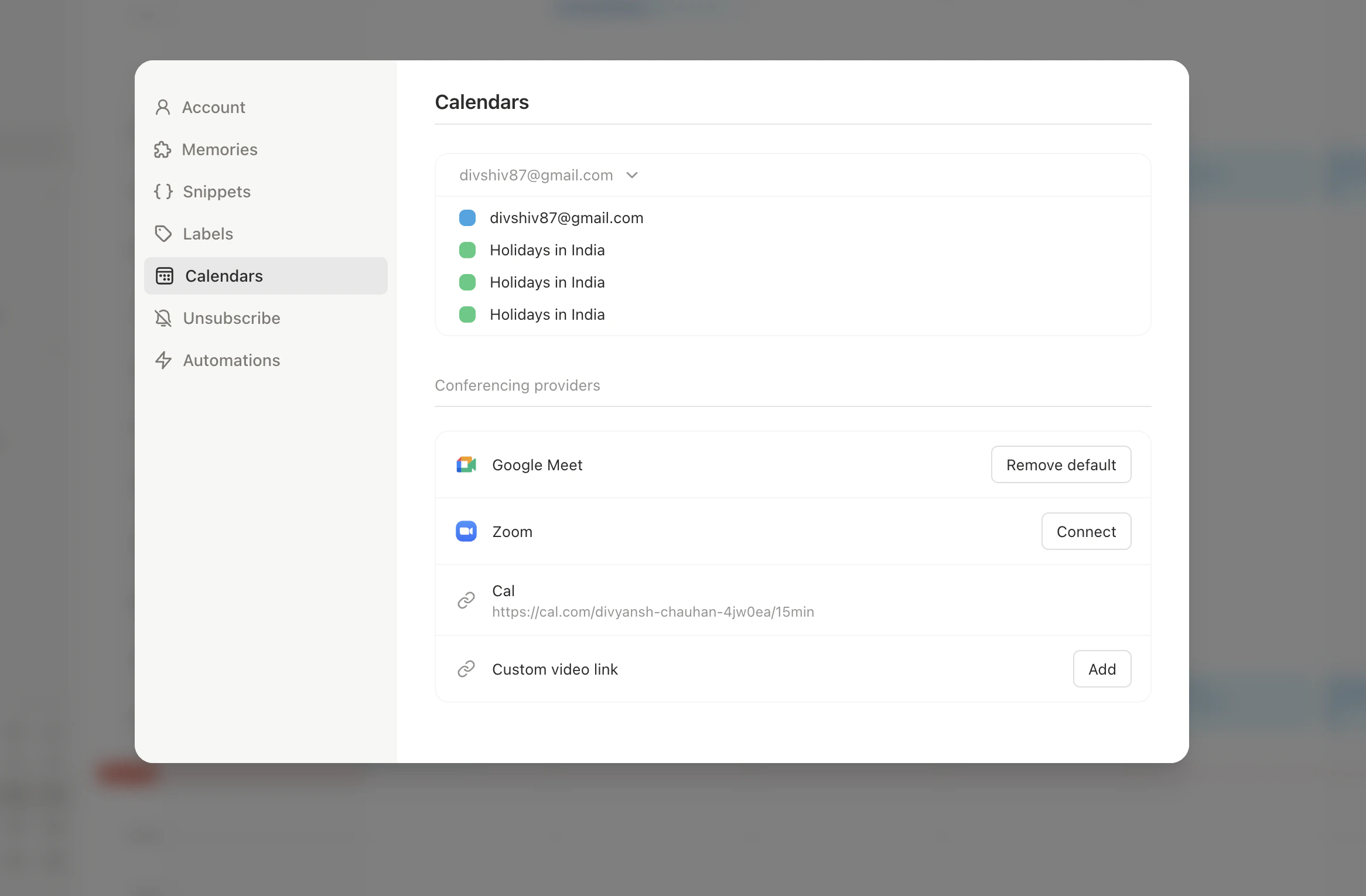The width and height of the screenshot is (1366, 896).
Task: Click the green swatch of first Holidays in India
Action: pos(467,250)
